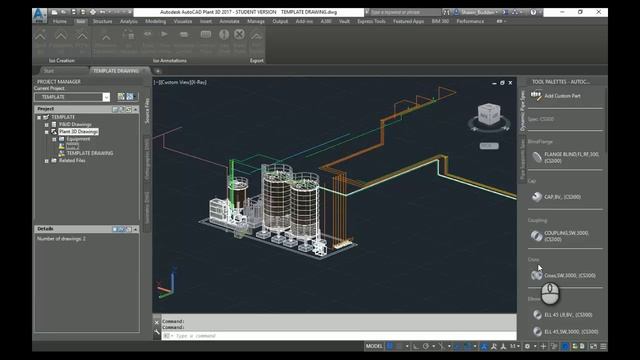Click the hamburger customization icon in status bar
The image size is (640, 360).
pyautogui.click(x=603, y=347)
